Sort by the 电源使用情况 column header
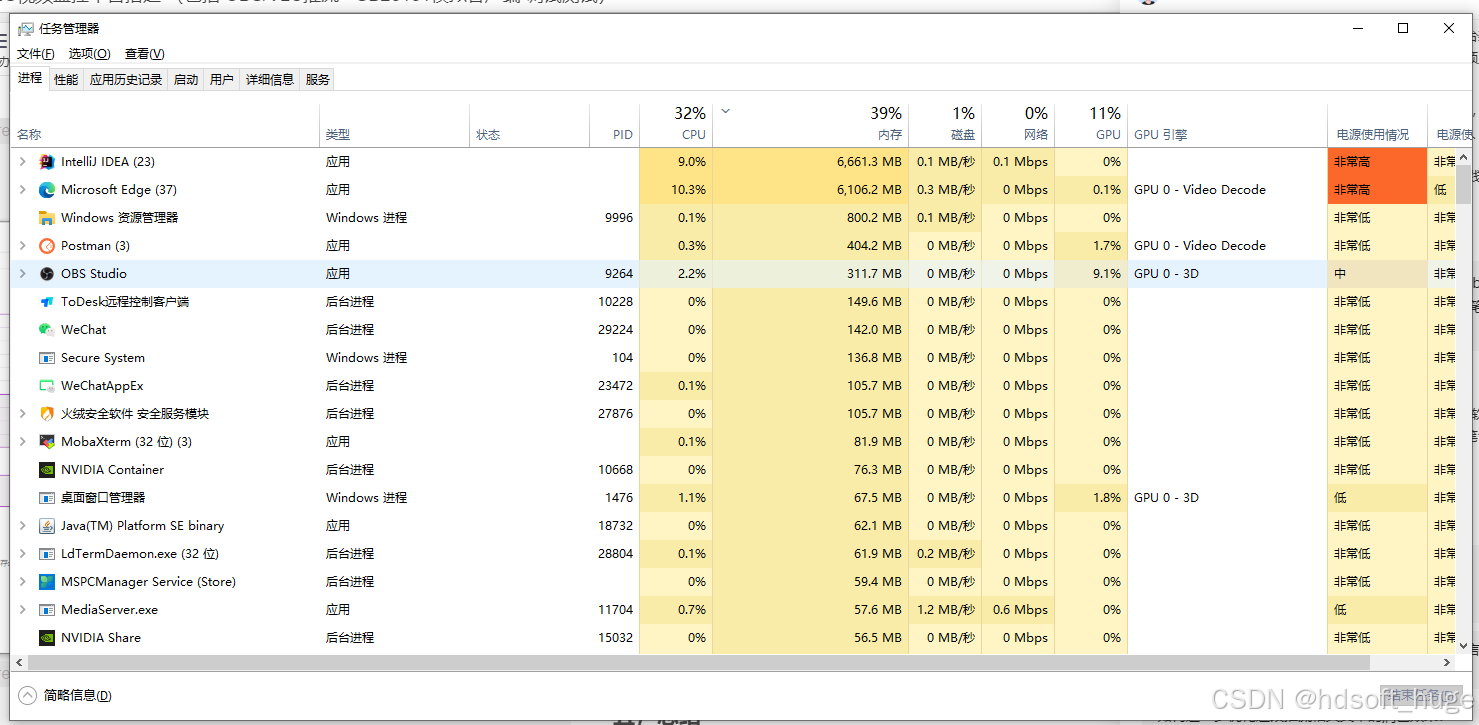The height and width of the screenshot is (725, 1479). click(x=1378, y=125)
